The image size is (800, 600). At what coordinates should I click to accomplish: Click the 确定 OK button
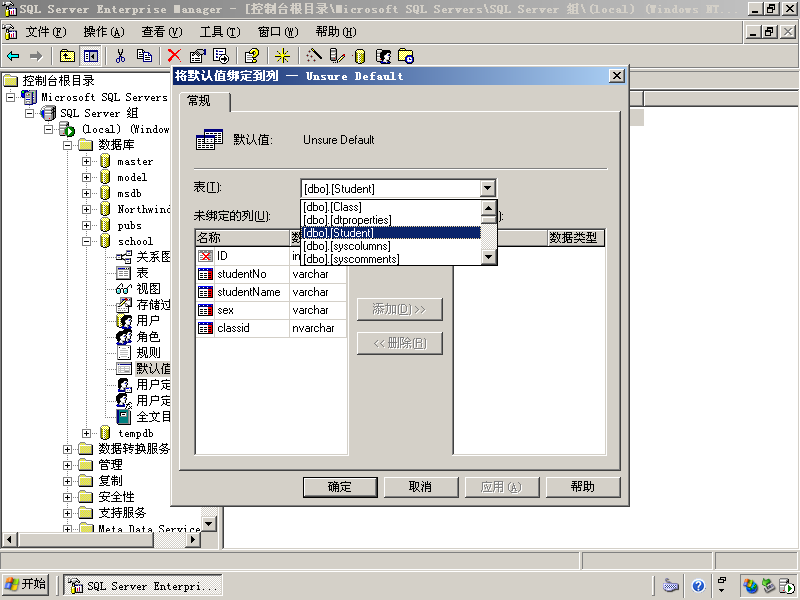pyautogui.click(x=340, y=487)
